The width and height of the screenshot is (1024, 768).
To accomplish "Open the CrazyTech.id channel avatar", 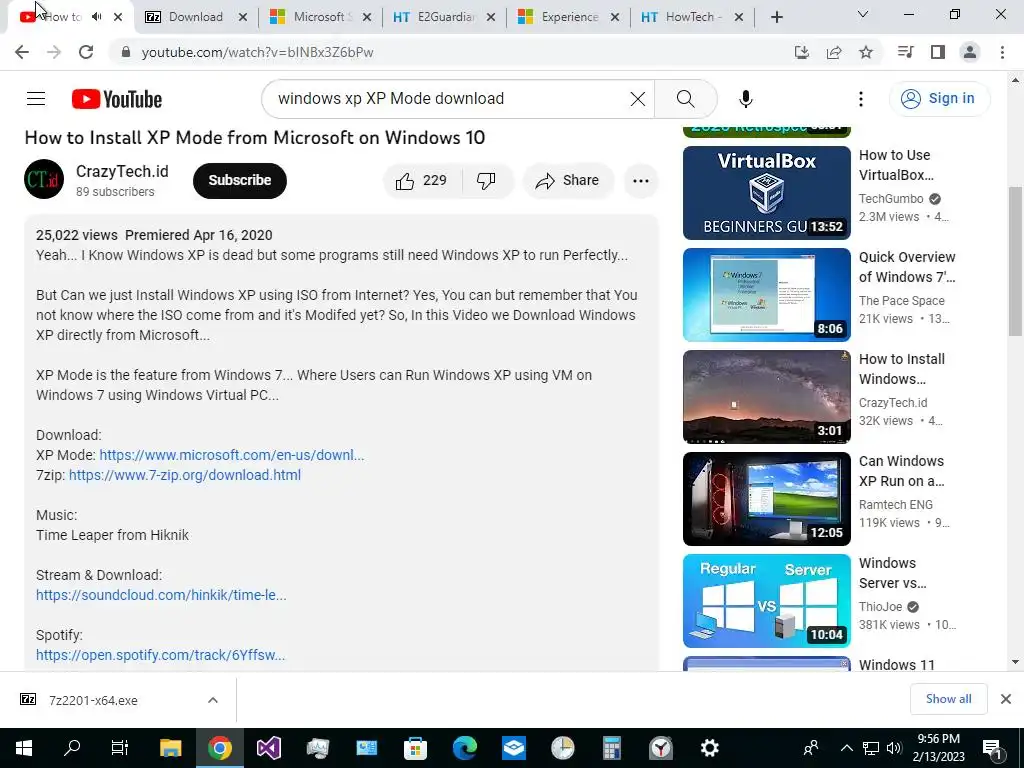I will tap(44, 179).
